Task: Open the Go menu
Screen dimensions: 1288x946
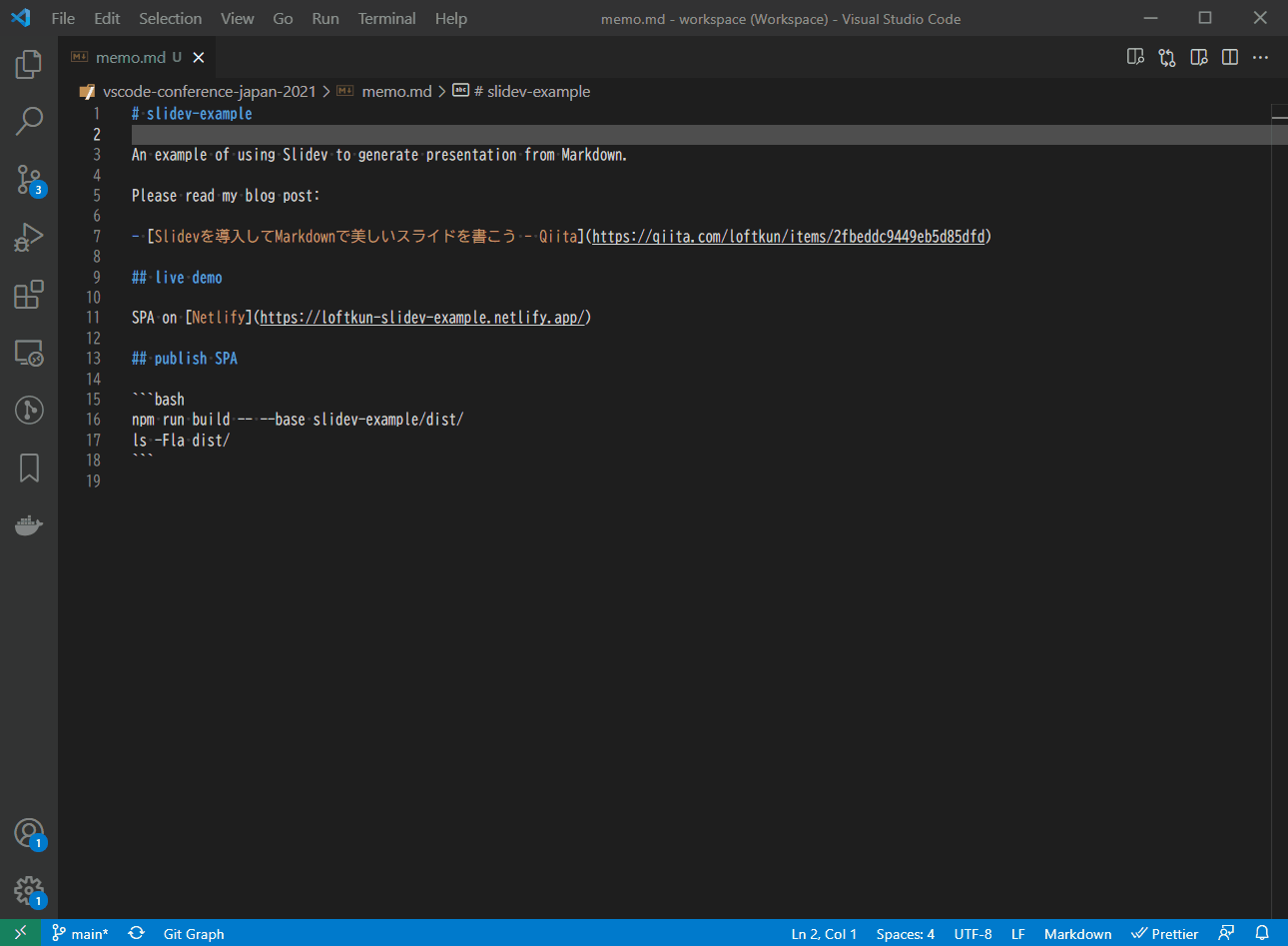Action: point(283,18)
